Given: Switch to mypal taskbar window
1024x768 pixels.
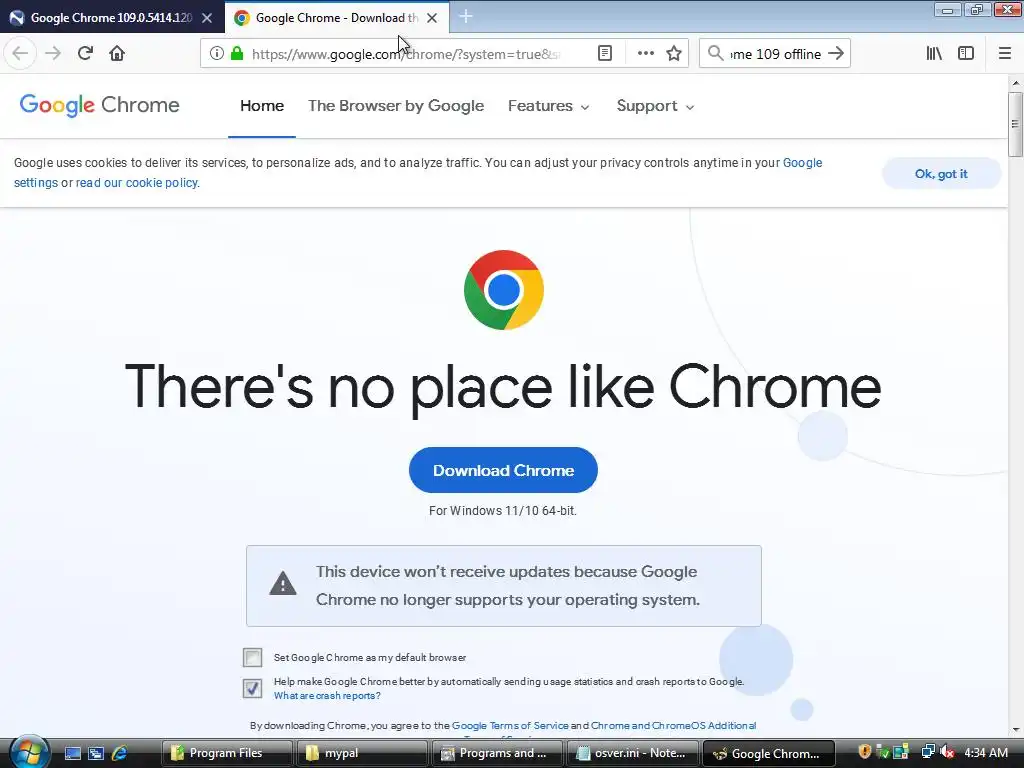Looking at the screenshot, I should point(362,753).
